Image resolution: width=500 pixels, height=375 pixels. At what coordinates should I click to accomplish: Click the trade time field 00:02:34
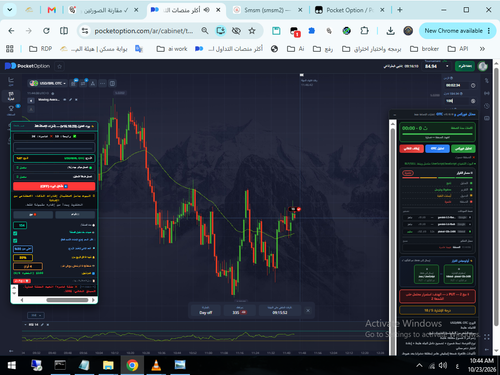[x=456, y=85]
